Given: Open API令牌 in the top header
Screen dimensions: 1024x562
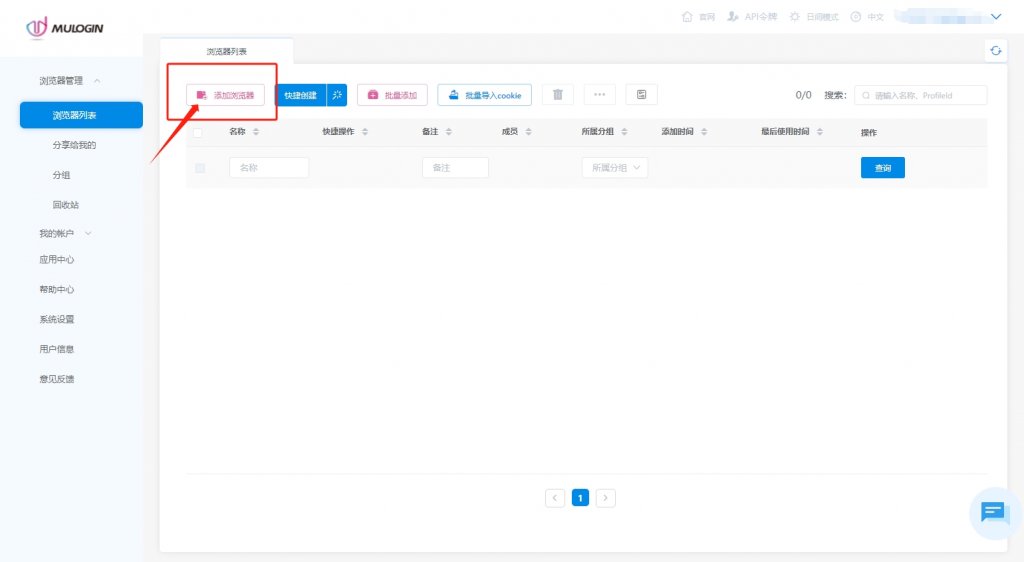Looking at the screenshot, I should (752, 17).
